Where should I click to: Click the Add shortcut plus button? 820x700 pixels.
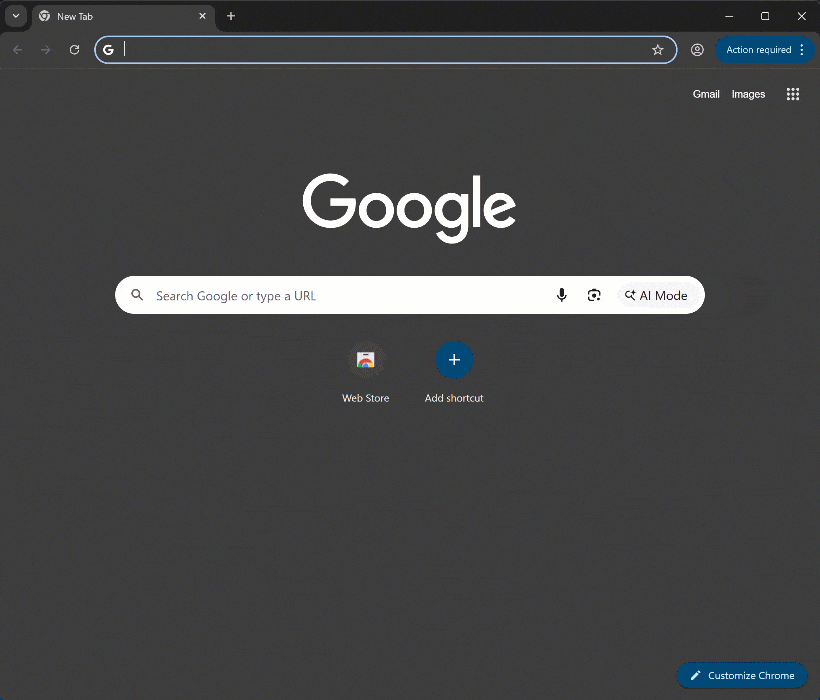[454, 360]
